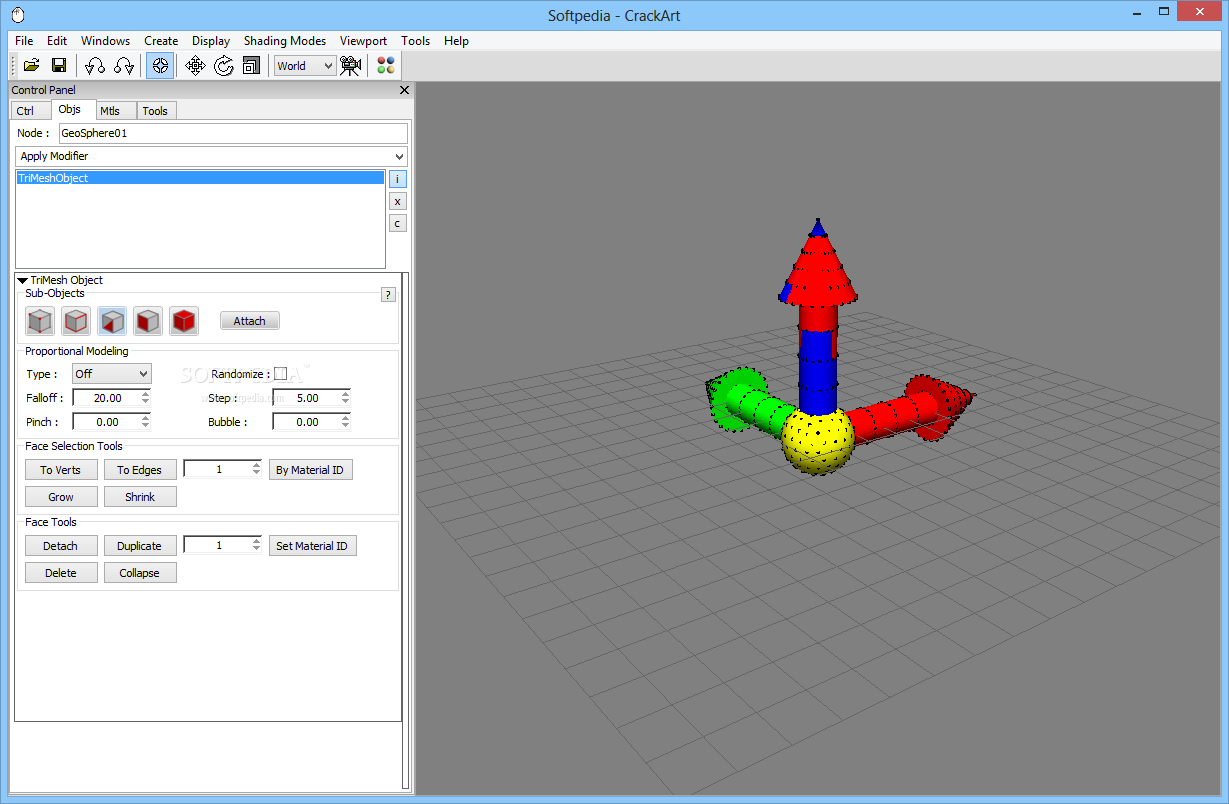
Task: Close the Control Panel with X
Action: pos(404,90)
